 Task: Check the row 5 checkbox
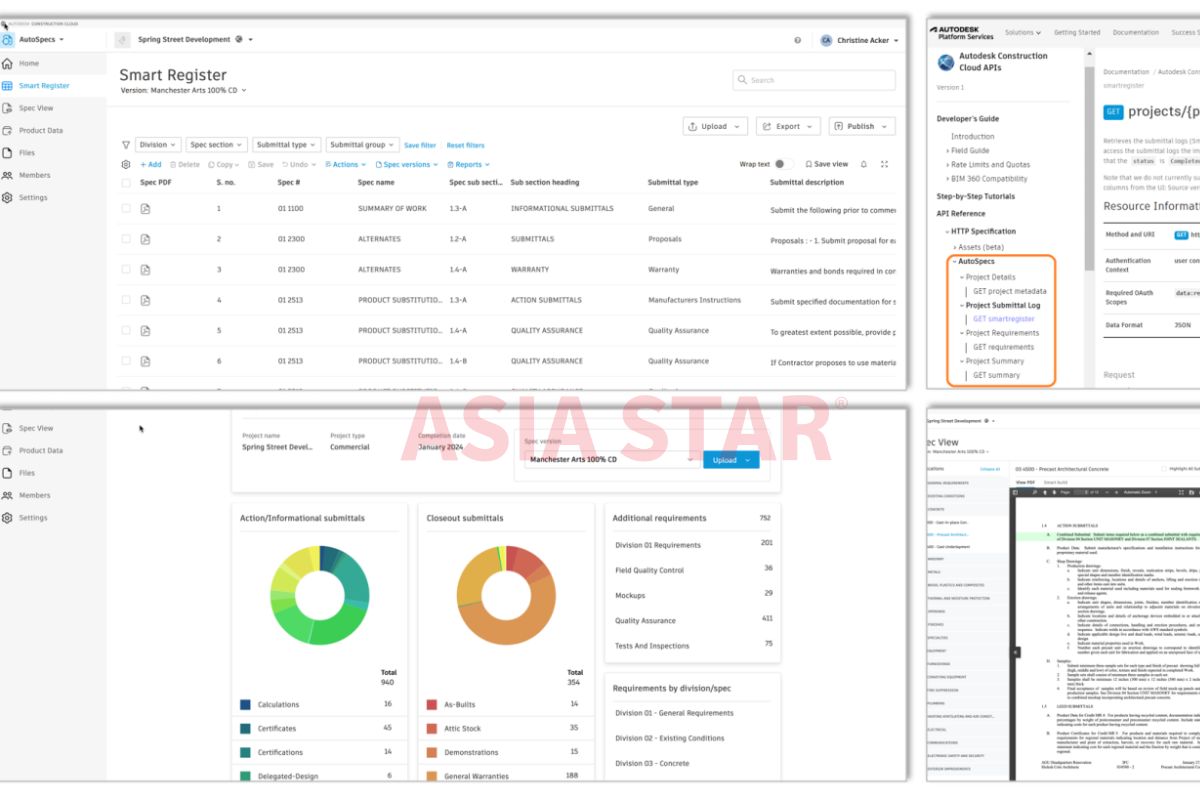126,330
